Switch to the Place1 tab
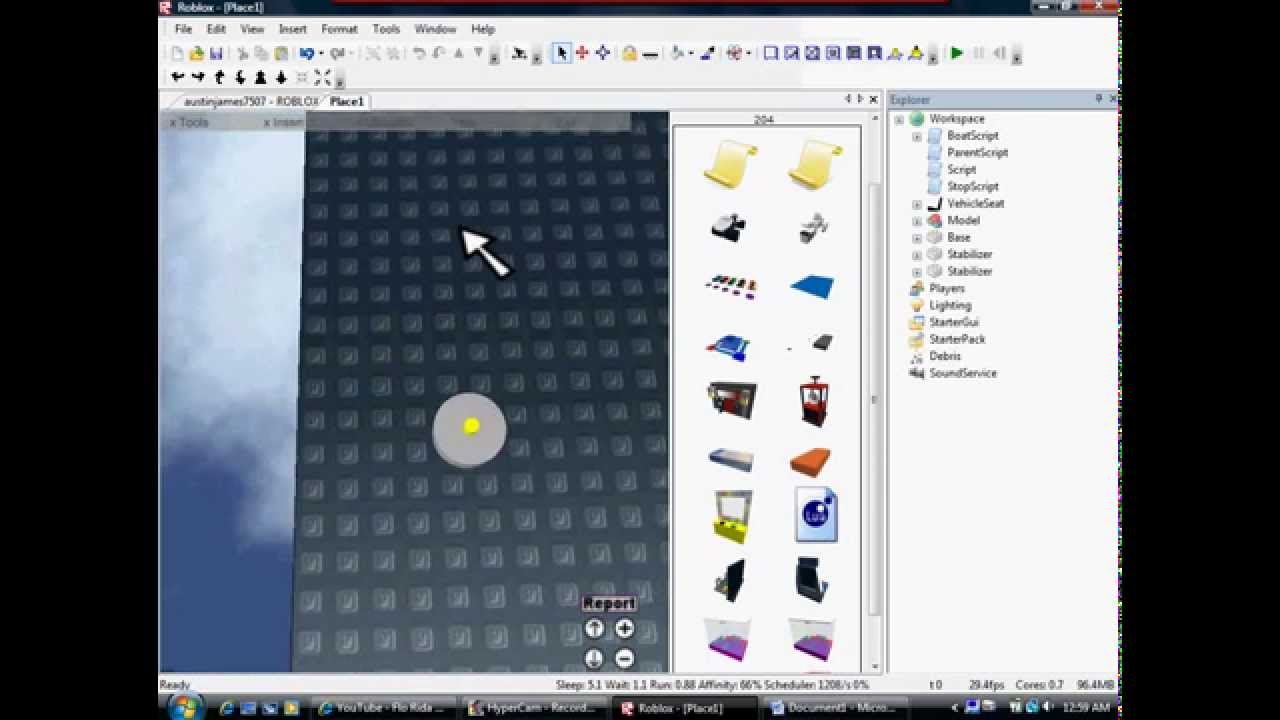This screenshot has height=720, width=1280. (x=347, y=101)
